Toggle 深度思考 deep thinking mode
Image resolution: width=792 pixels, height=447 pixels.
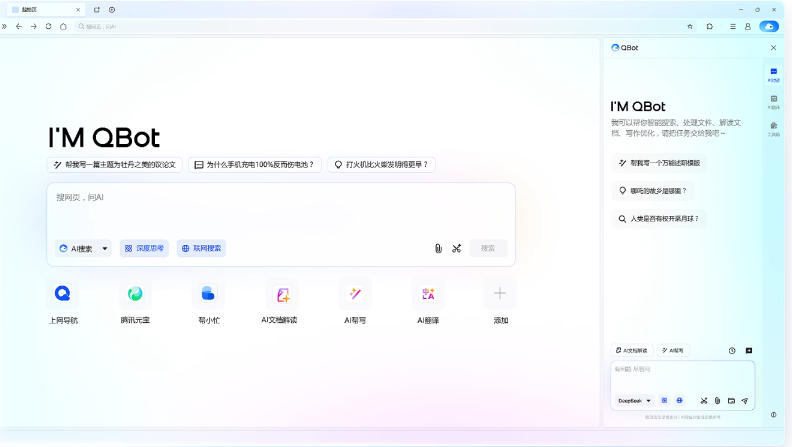[x=145, y=248]
